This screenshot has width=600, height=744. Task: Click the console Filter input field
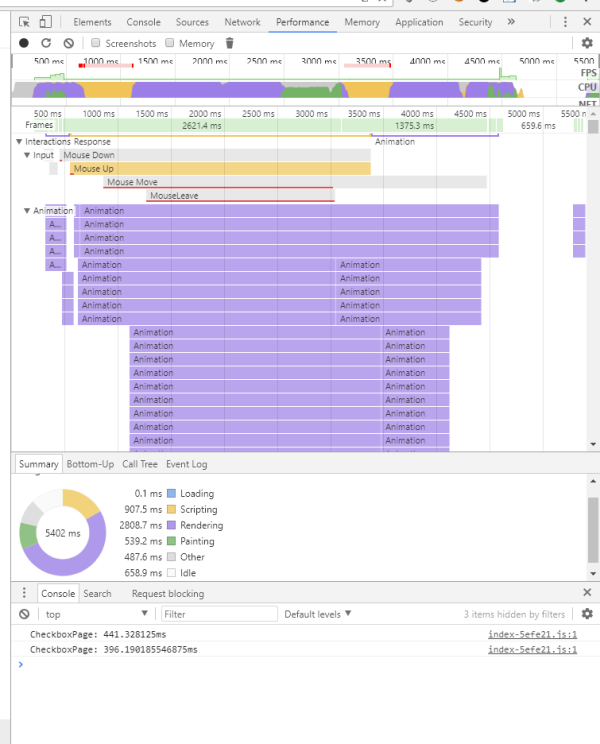(219, 614)
